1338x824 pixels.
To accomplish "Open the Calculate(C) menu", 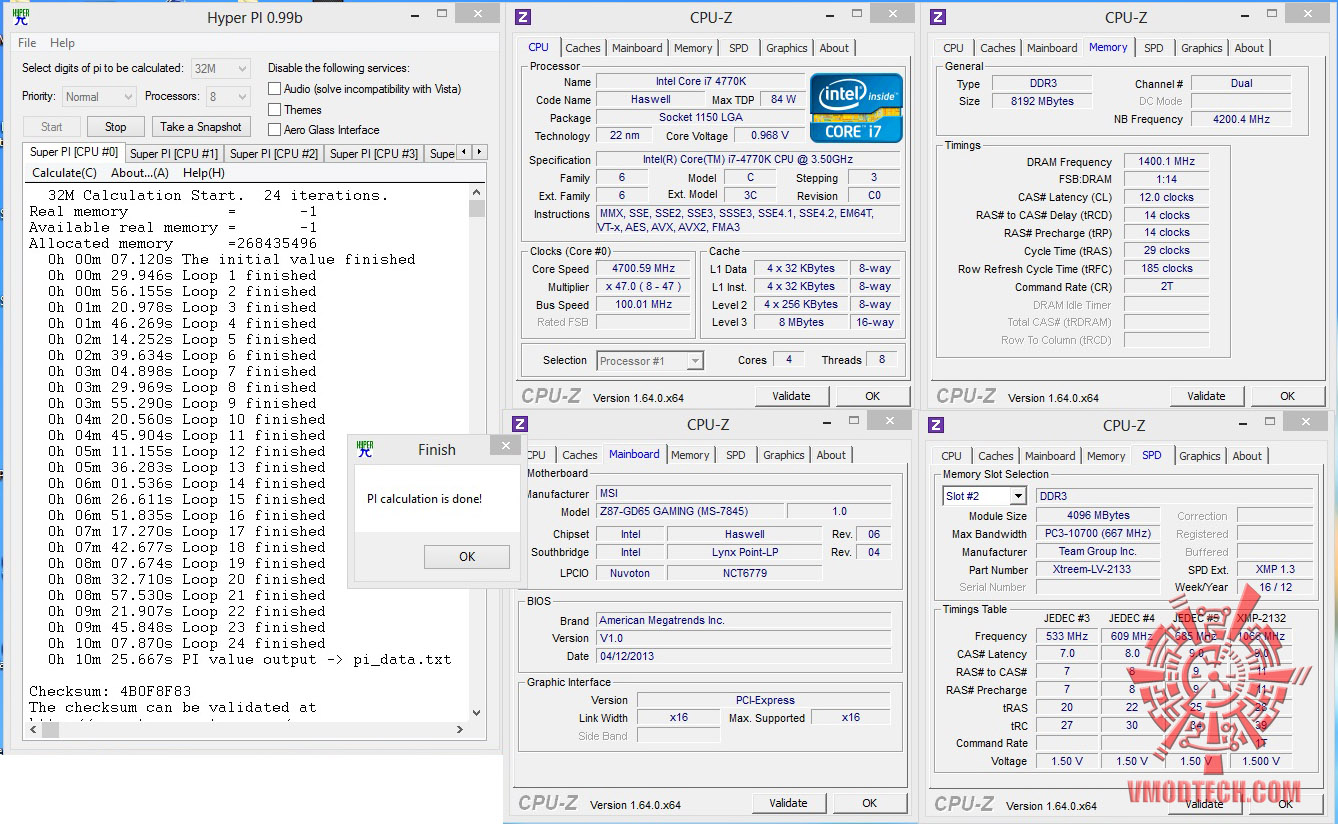I will click(x=64, y=173).
